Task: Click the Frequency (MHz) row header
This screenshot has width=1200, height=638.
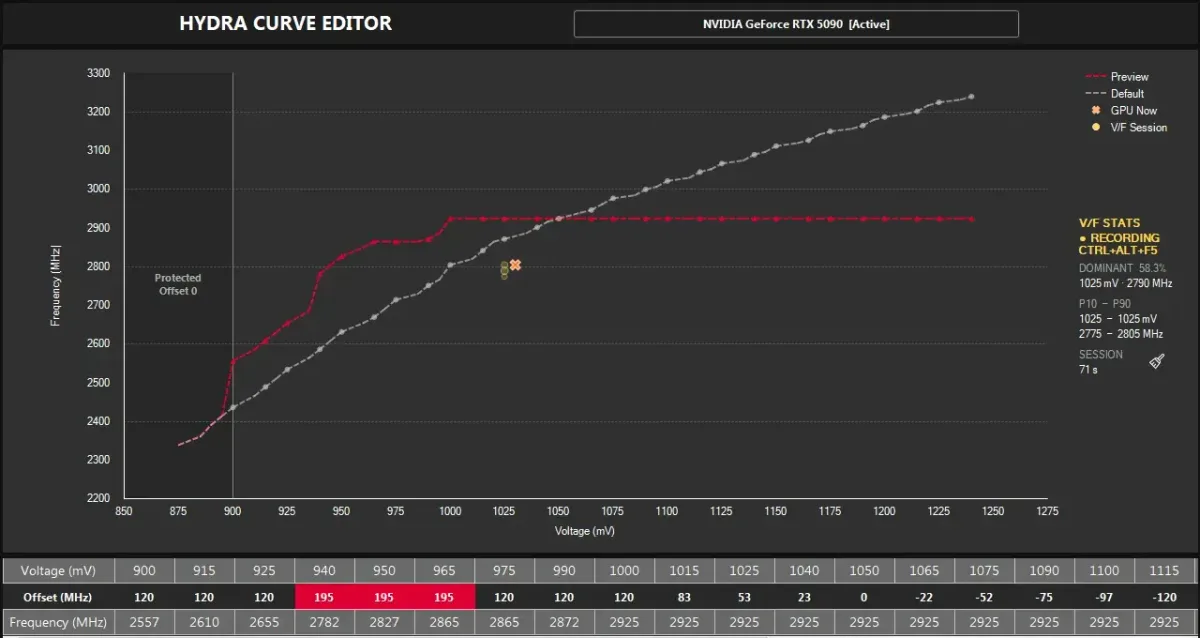Action: tap(59, 622)
